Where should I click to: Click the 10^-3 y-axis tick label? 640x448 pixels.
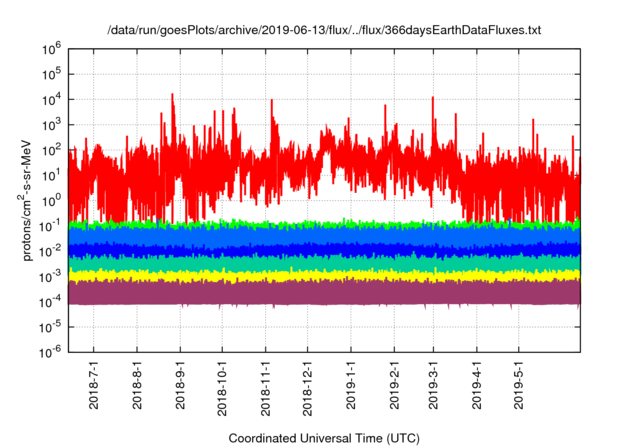[51, 277]
